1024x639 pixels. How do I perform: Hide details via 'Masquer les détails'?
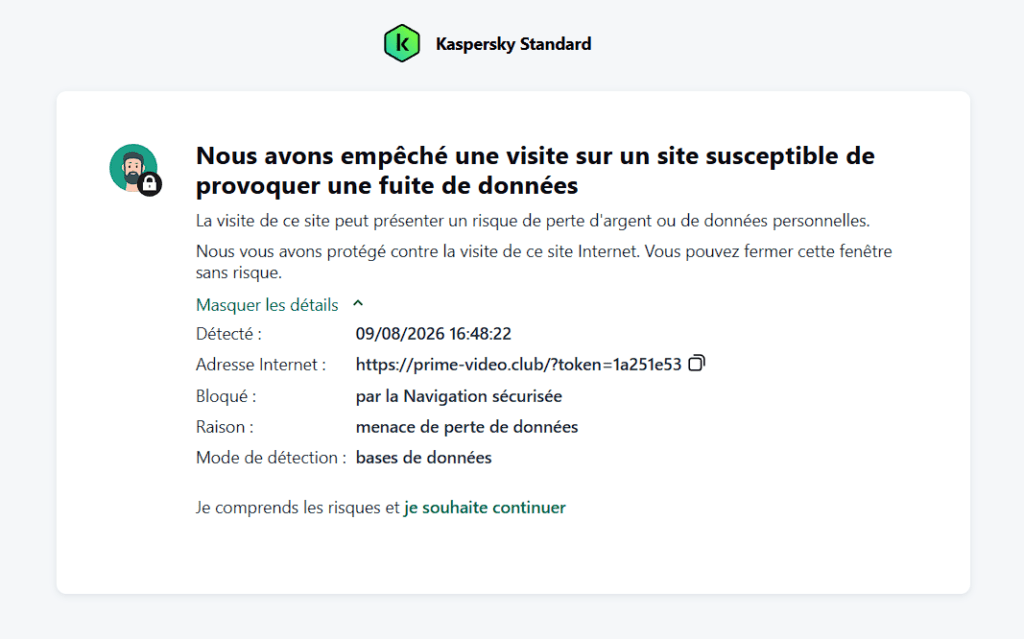pyautogui.click(x=267, y=304)
